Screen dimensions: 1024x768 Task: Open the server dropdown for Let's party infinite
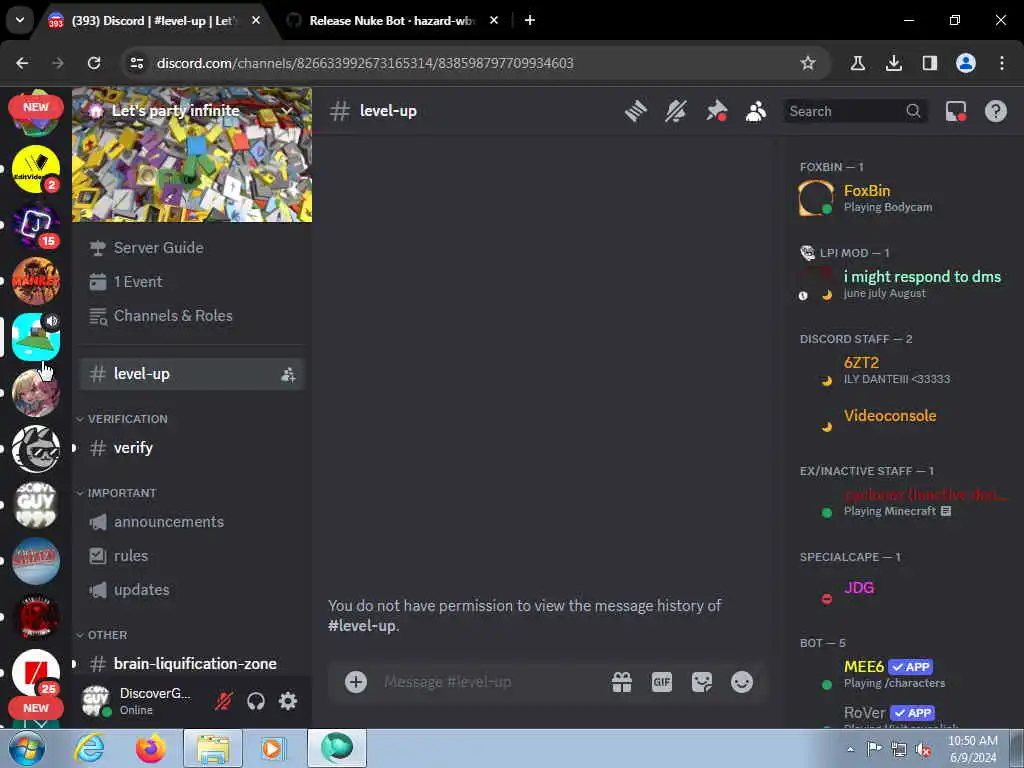287,110
